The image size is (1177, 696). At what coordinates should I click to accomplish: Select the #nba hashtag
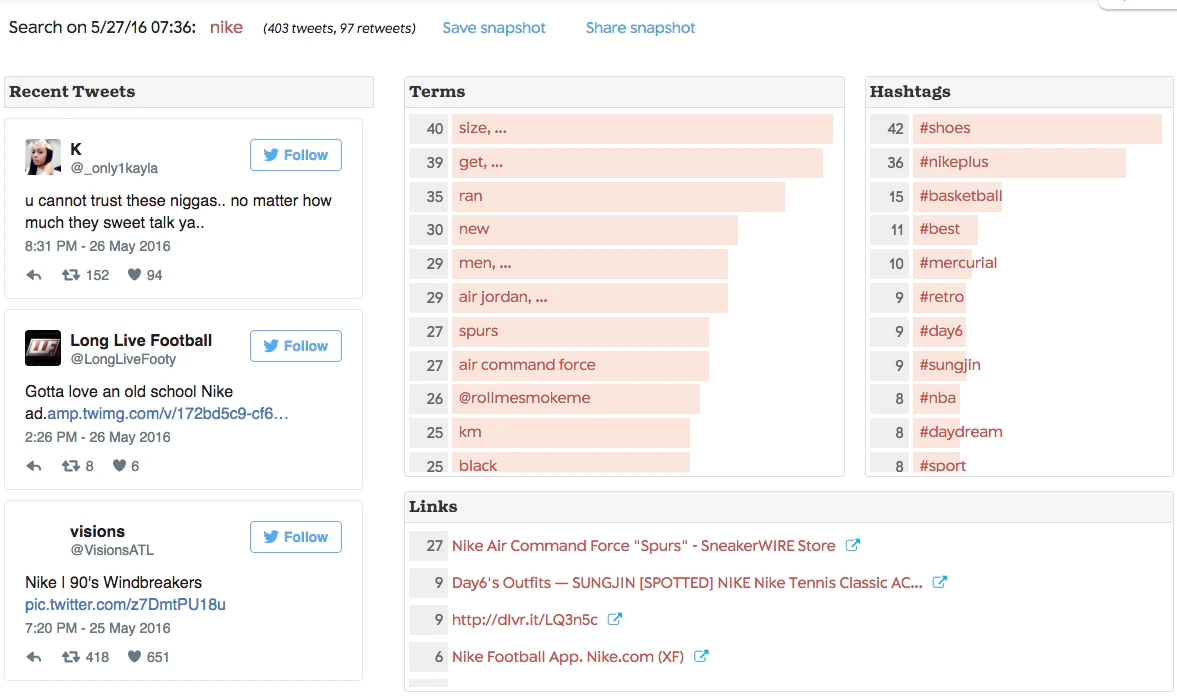[938, 398]
